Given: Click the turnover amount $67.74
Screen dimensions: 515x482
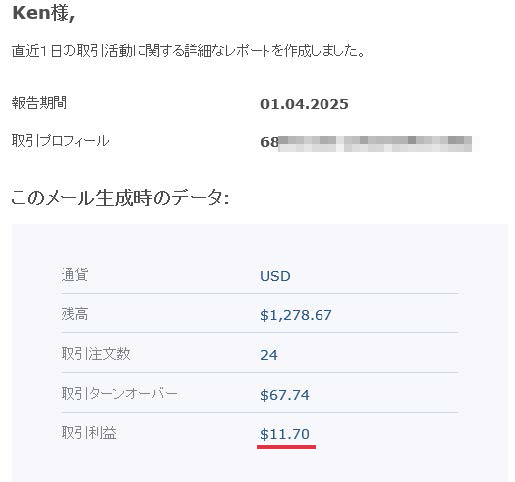Looking at the screenshot, I should tap(285, 395).
